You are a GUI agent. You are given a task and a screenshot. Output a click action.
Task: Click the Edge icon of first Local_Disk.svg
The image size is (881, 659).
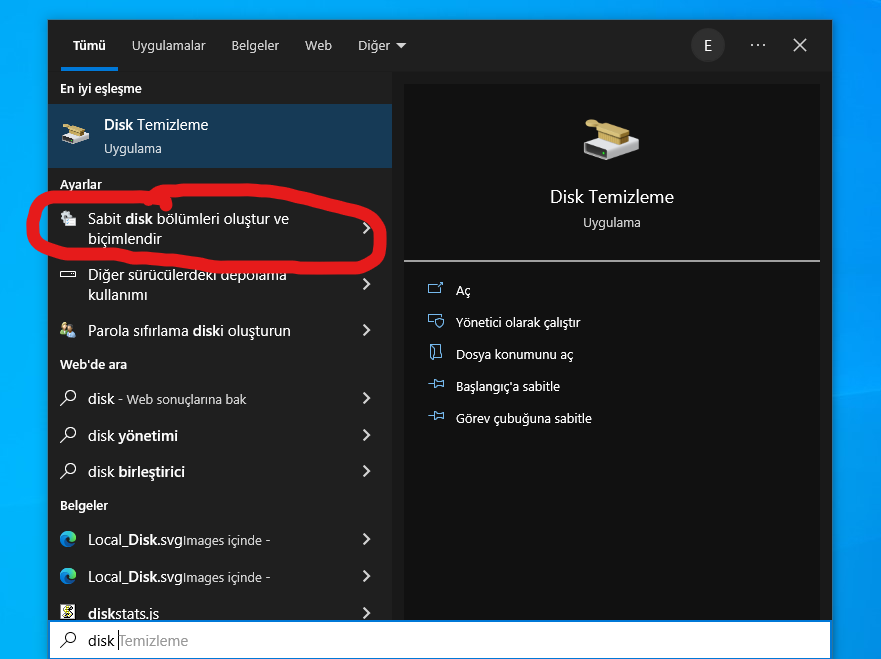point(68,539)
